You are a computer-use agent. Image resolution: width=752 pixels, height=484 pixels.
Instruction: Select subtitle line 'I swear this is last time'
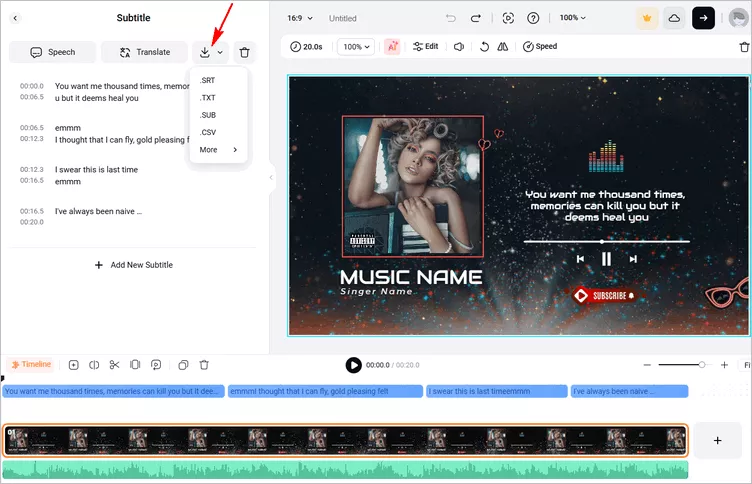coord(96,169)
